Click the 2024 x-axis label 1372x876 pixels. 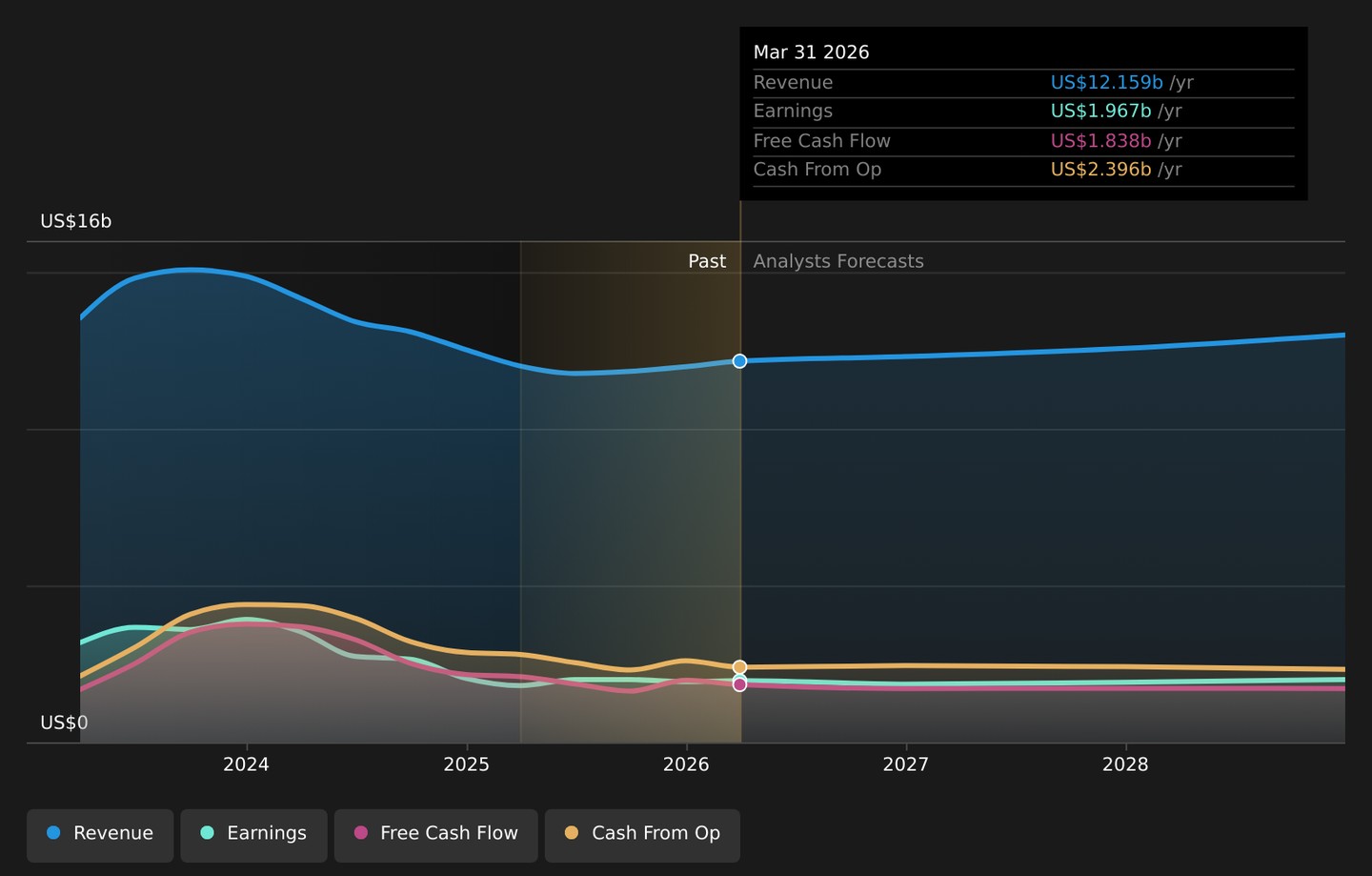(247, 764)
